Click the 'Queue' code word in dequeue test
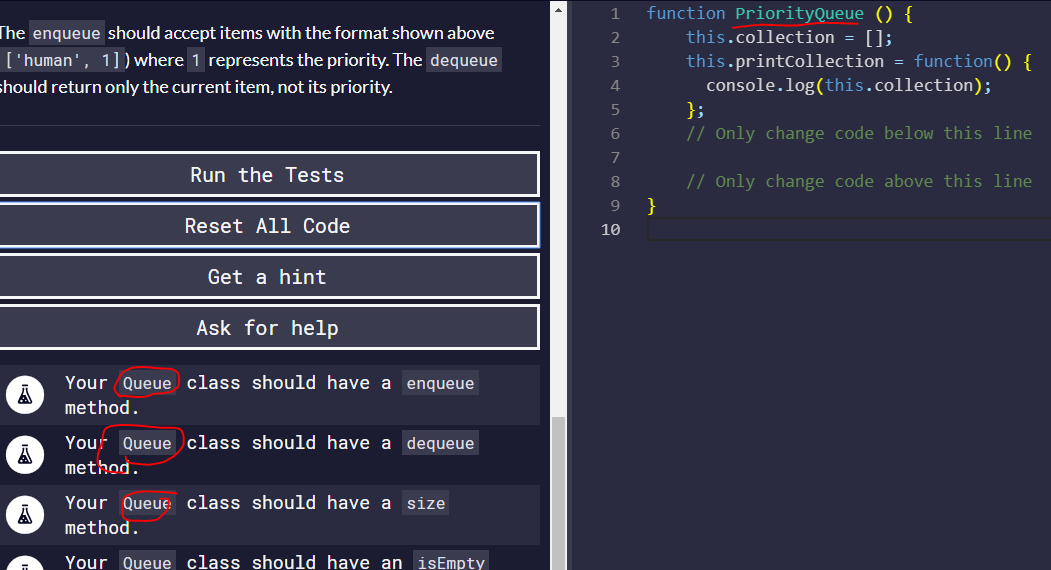Image resolution: width=1051 pixels, height=570 pixels. (147, 443)
